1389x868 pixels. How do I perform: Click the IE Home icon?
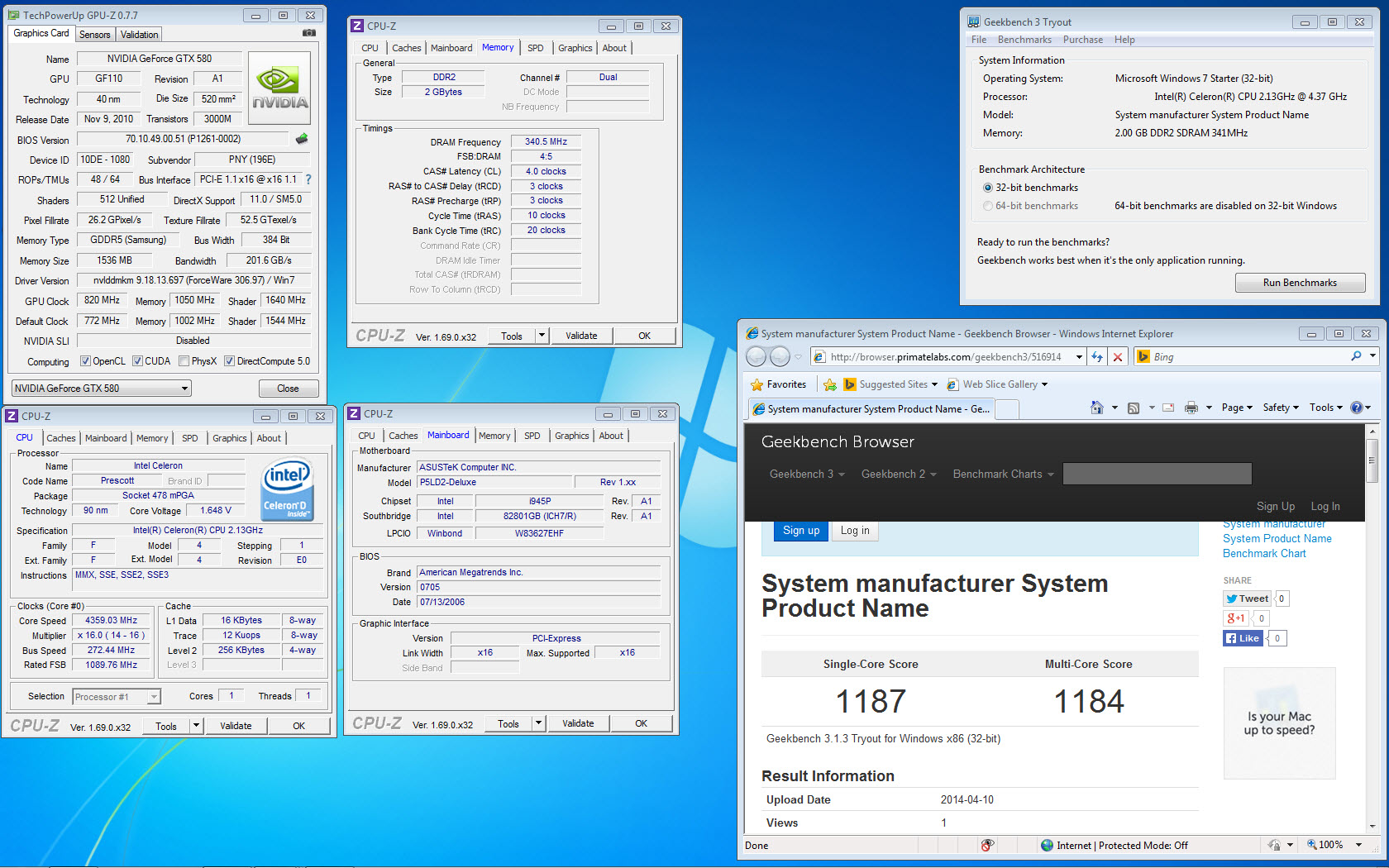click(x=1097, y=408)
